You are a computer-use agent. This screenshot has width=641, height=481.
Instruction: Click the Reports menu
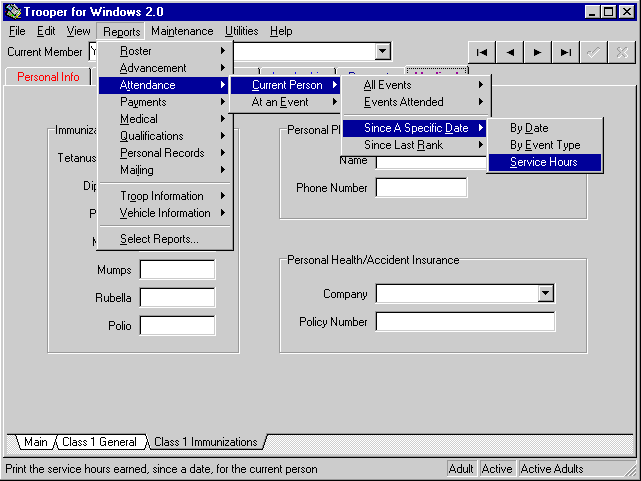click(121, 31)
